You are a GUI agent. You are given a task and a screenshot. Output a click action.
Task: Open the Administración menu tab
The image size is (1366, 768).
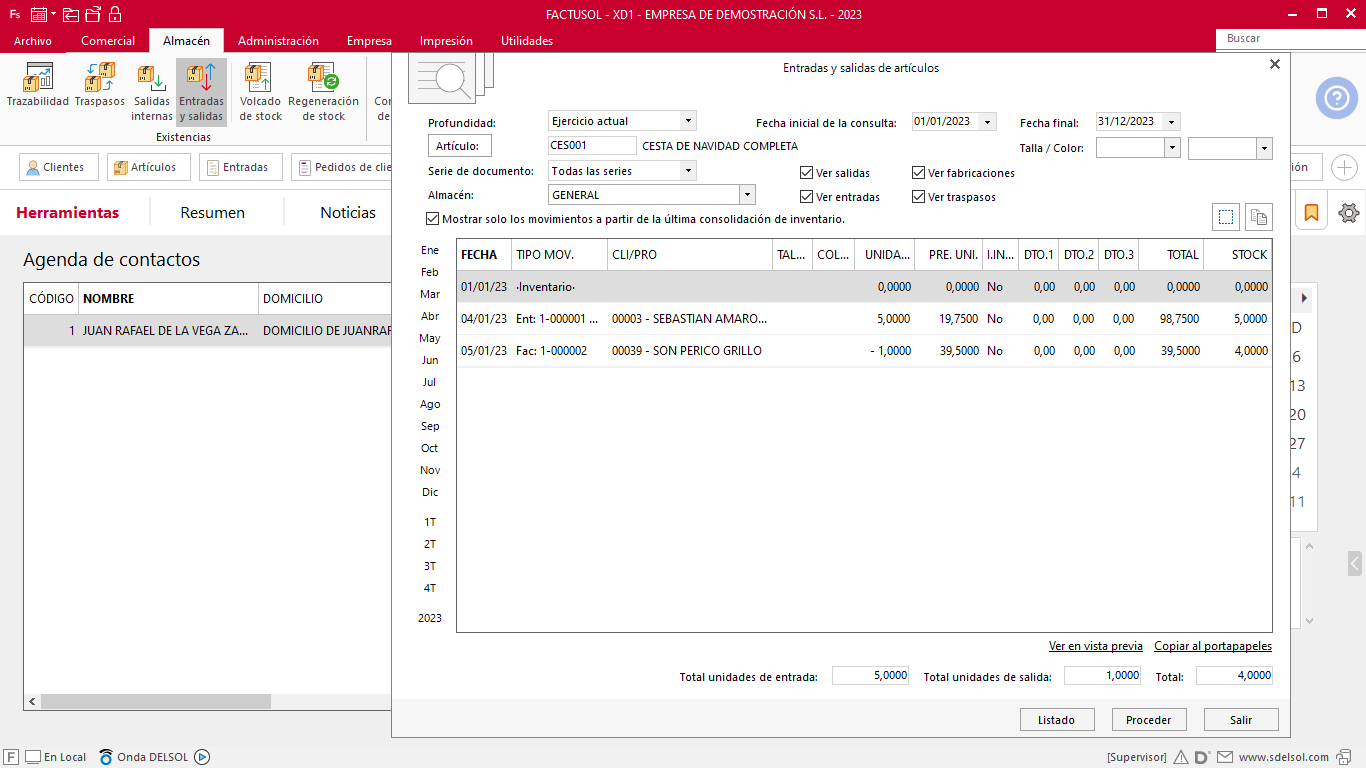click(x=278, y=41)
